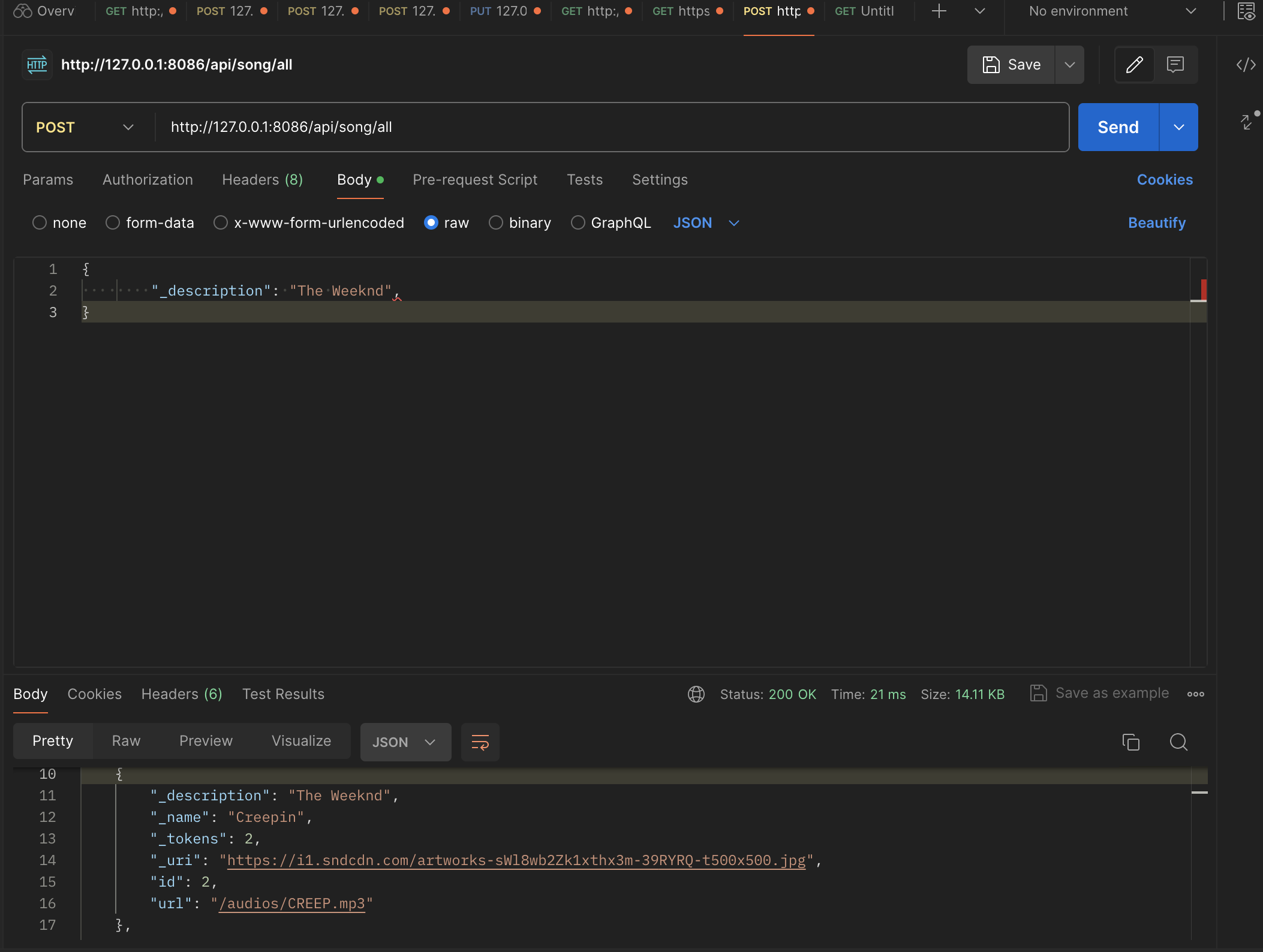Switch to the PUT 127.0 request tab
Viewport: 1263px width, 952px height.
click(x=505, y=11)
